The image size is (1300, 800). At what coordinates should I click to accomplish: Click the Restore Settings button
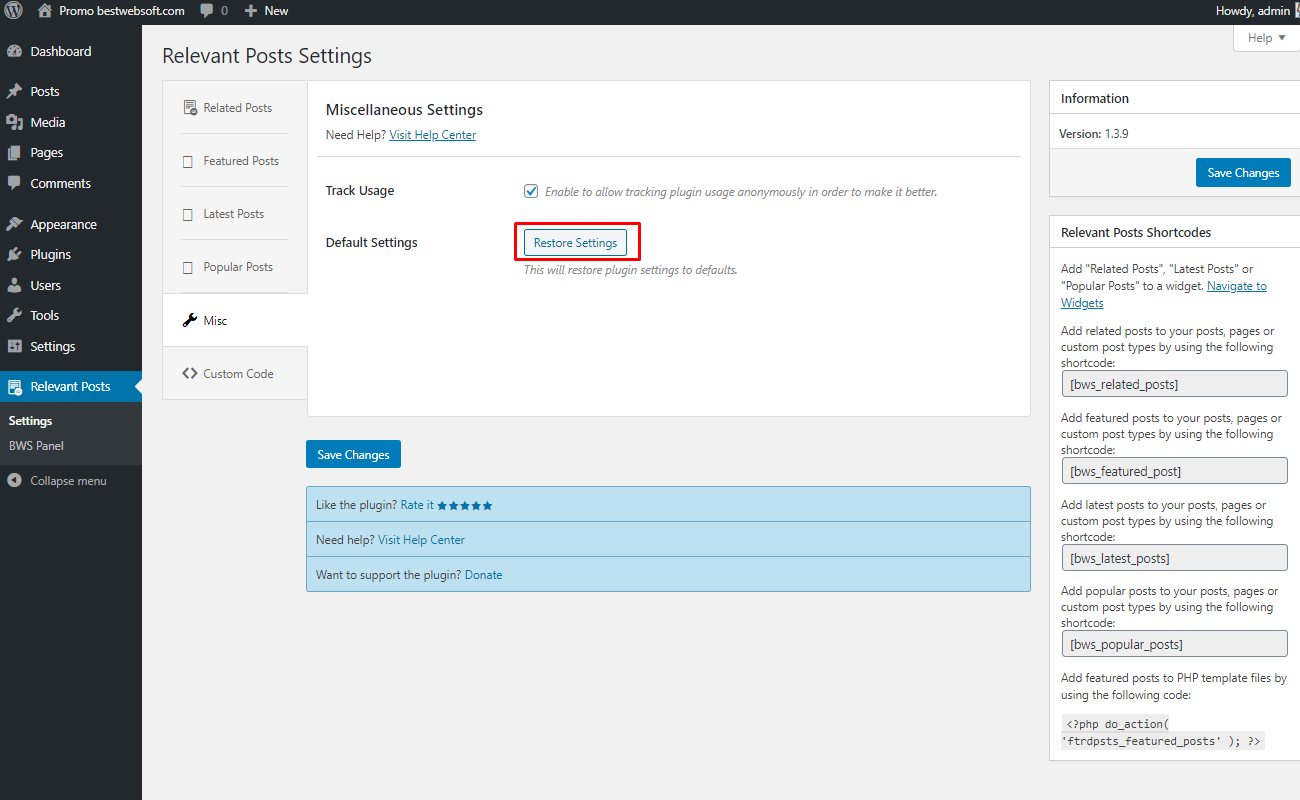575,243
